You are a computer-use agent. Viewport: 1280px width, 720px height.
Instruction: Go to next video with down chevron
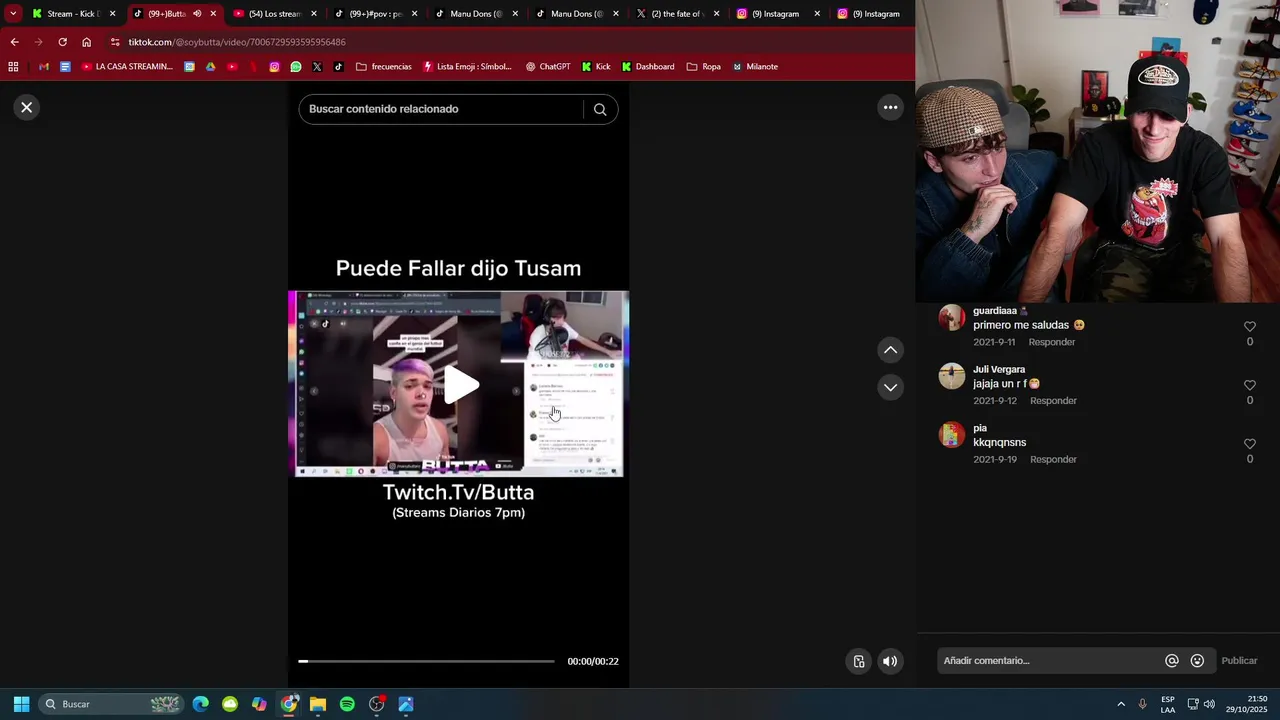point(890,387)
